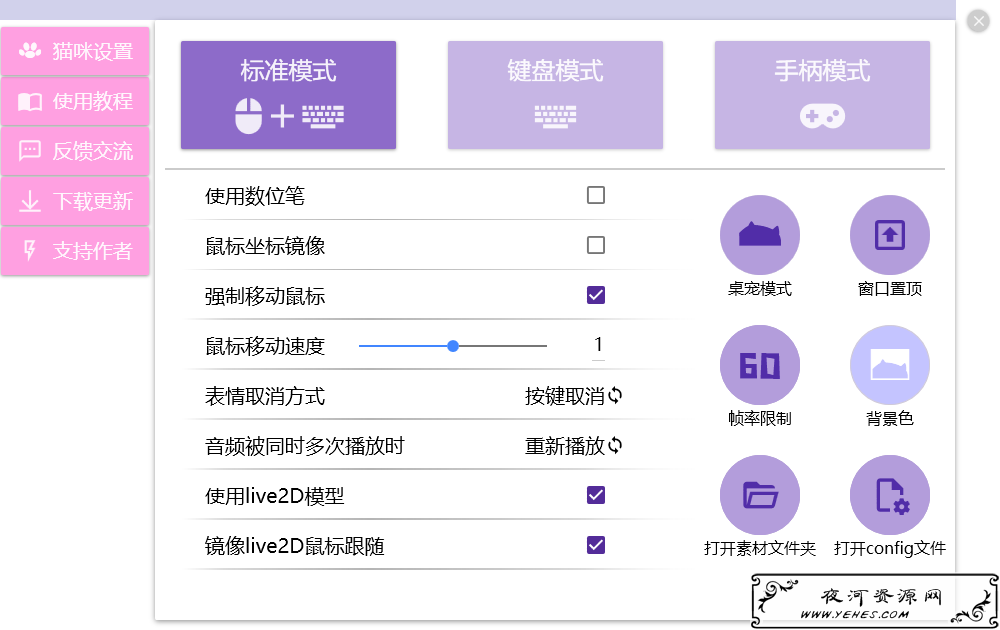Click the gamepad icon in 手柄模式
This screenshot has height=630, width=1000.
[822, 117]
